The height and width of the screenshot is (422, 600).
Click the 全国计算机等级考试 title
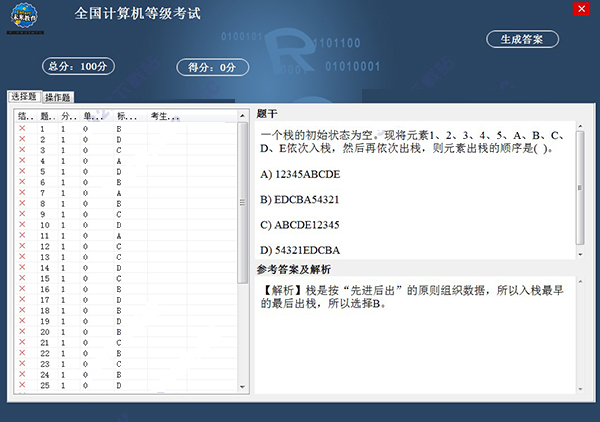[x=137, y=13]
